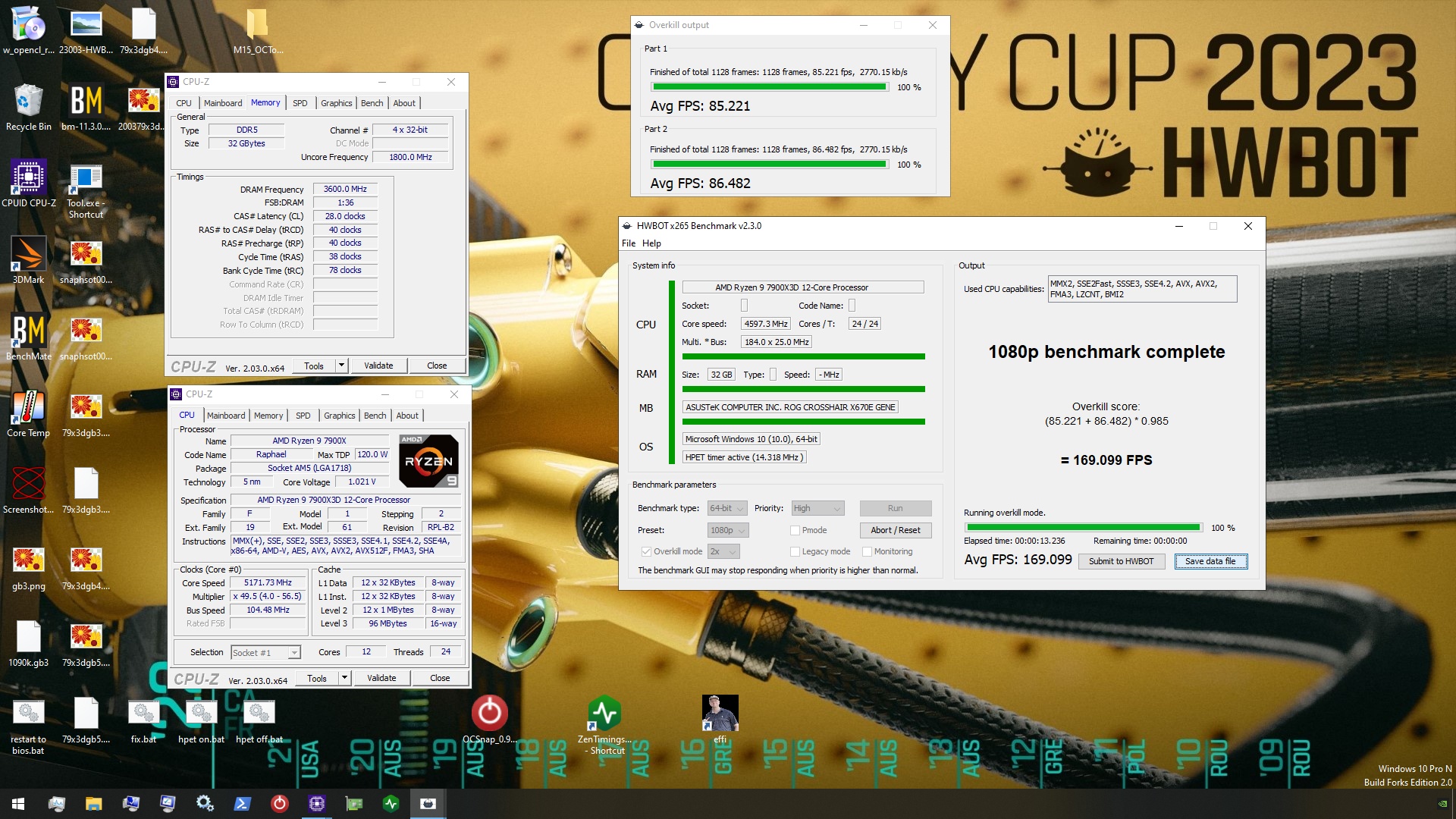The width and height of the screenshot is (1456, 819).
Task: Enable the Monitoring checkbox
Action: 867,551
